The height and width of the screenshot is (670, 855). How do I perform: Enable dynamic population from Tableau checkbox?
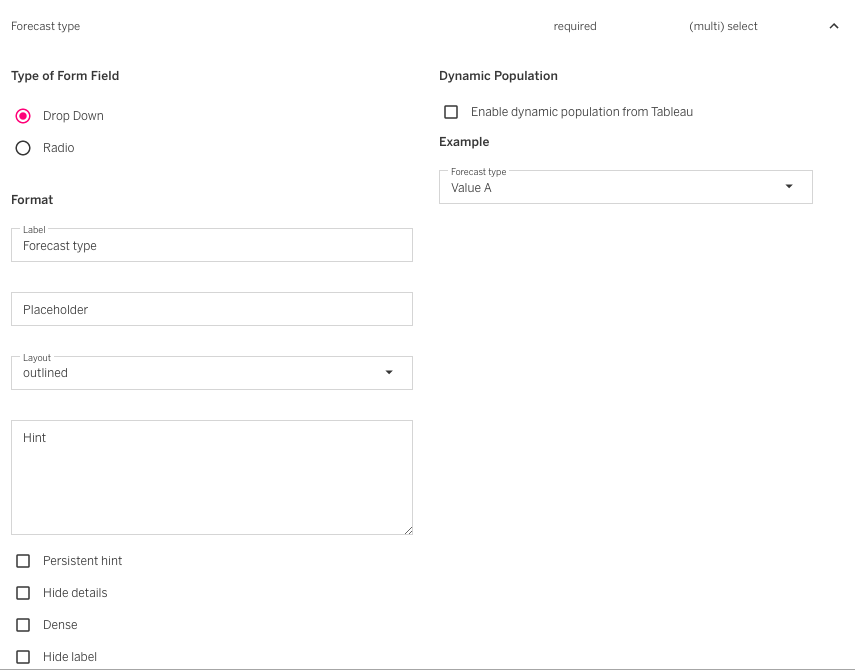coord(451,112)
